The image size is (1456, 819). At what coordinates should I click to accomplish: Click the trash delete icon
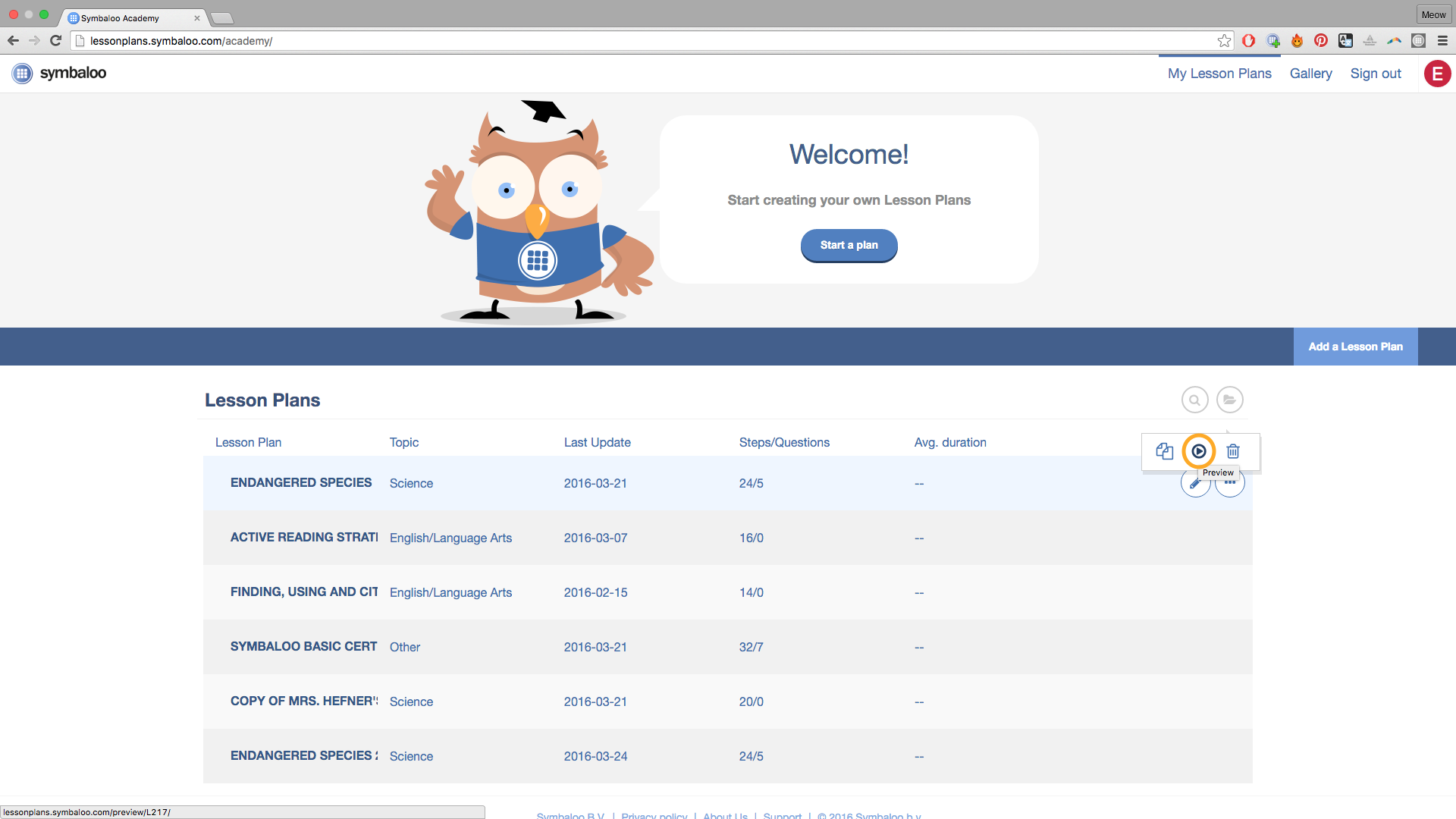tap(1233, 451)
